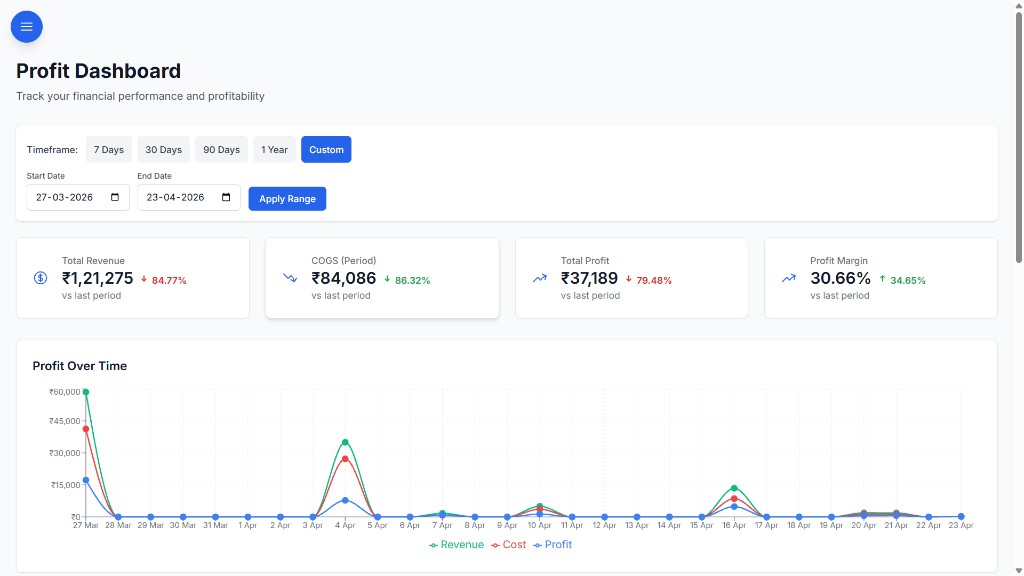Select the 90 Days timeframe
The height and width of the screenshot is (576, 1024).
pos(221,150)
